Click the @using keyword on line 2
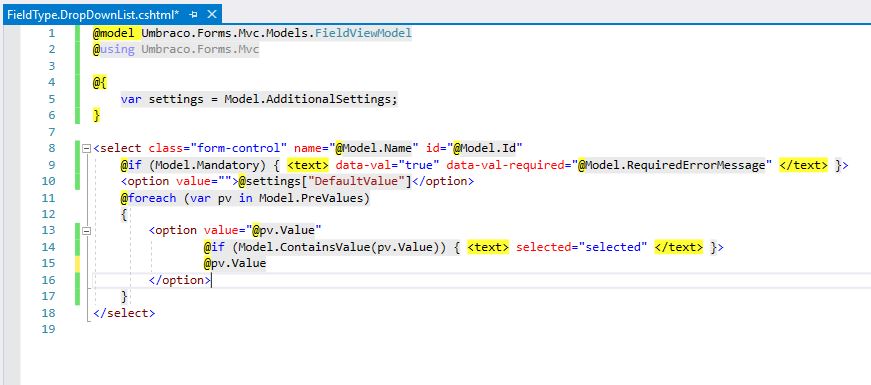This screenshot has height=385, width=871. click(x=114, y=49)
